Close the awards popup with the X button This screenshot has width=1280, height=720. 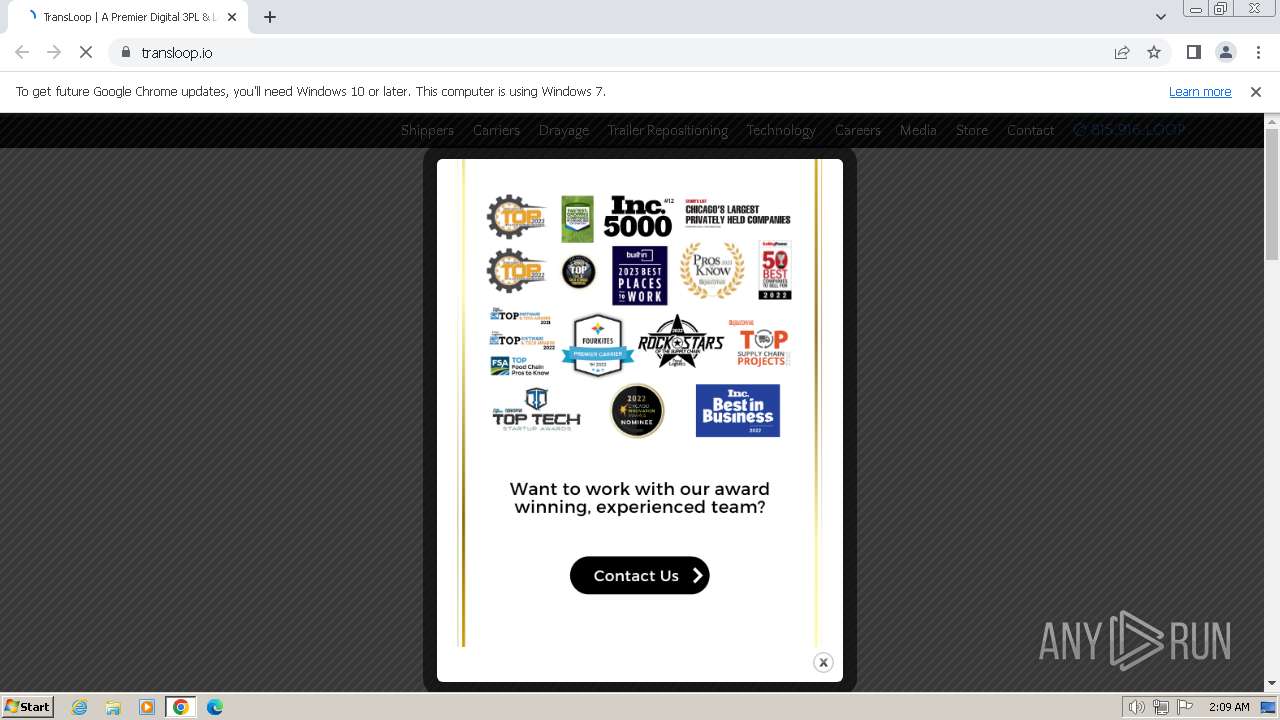coord(823,662)
